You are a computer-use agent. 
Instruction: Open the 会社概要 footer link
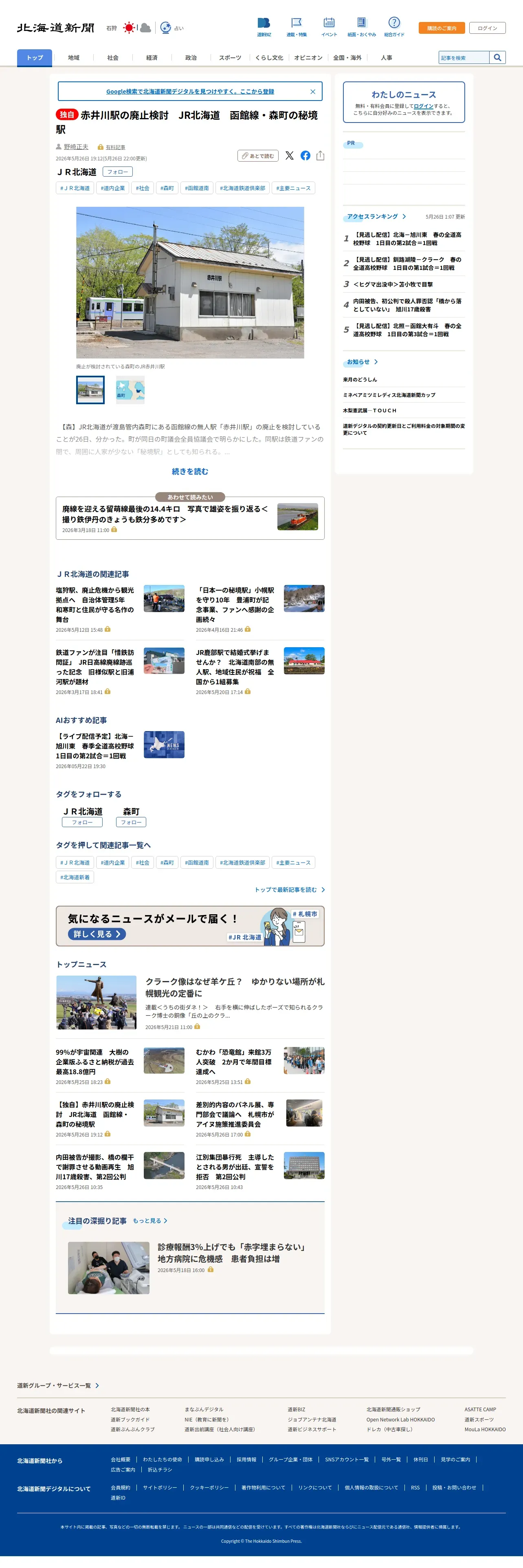pos(121,1460)
